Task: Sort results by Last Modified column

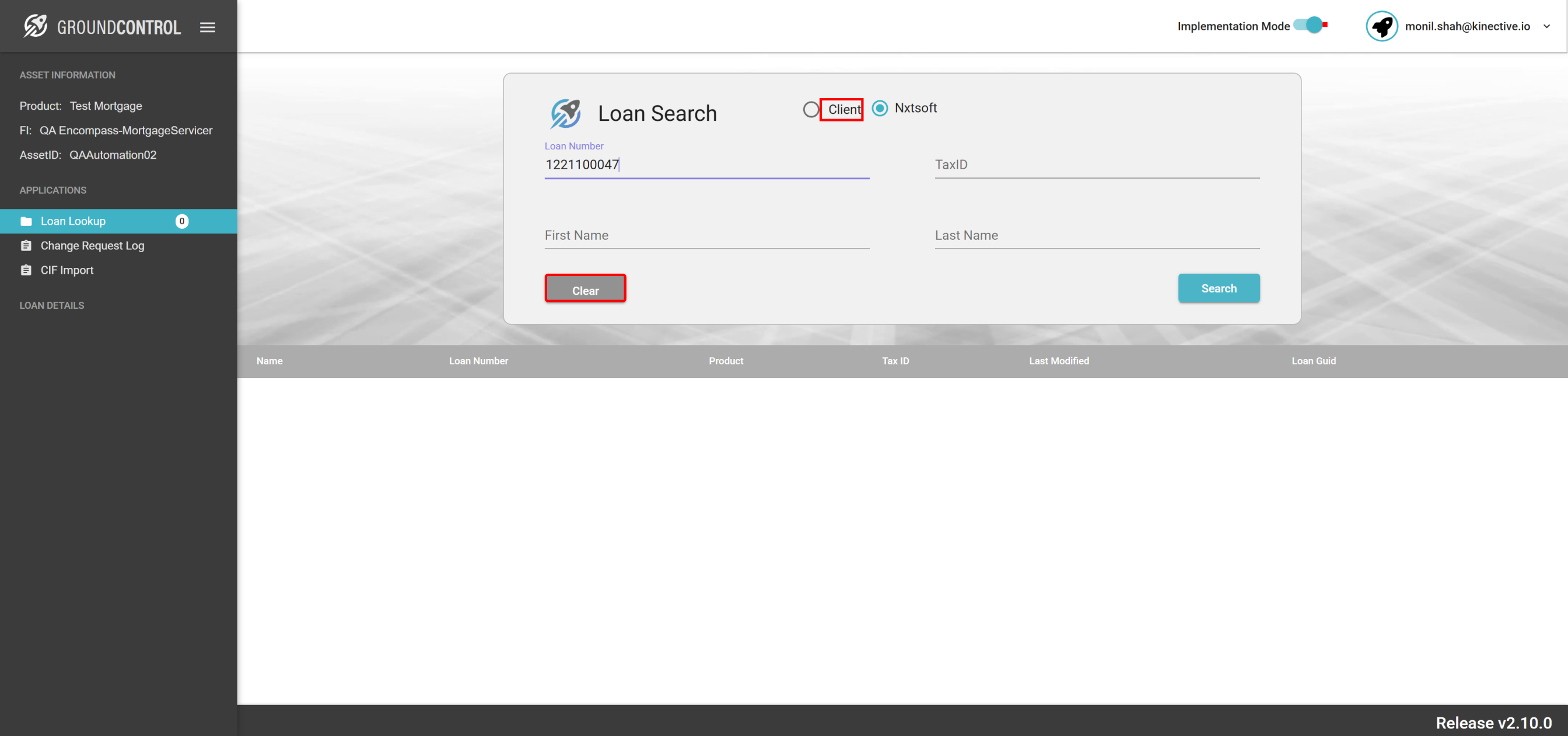Action: click(x=1059, y=361)
